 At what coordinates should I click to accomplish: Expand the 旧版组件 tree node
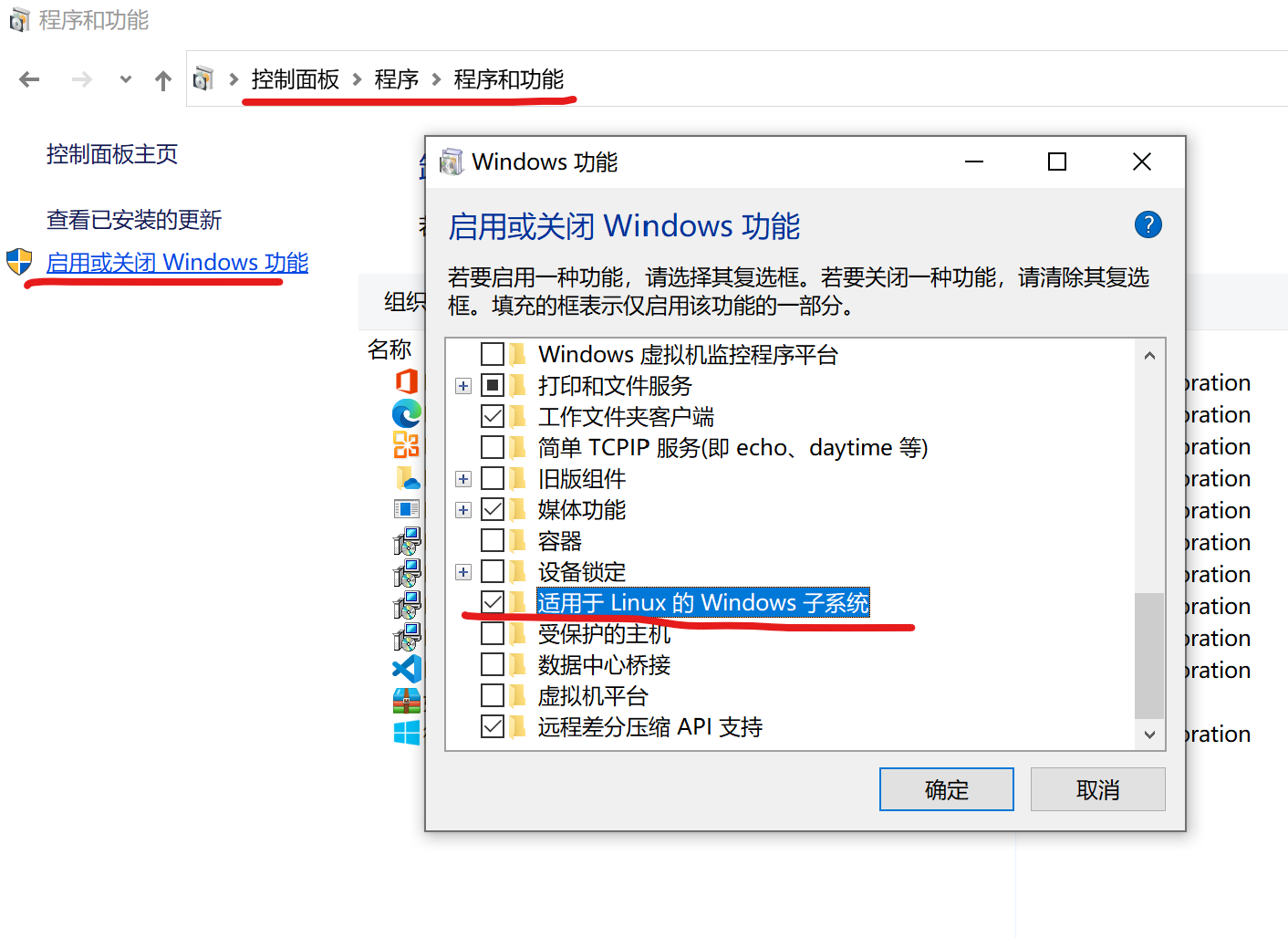463,479
